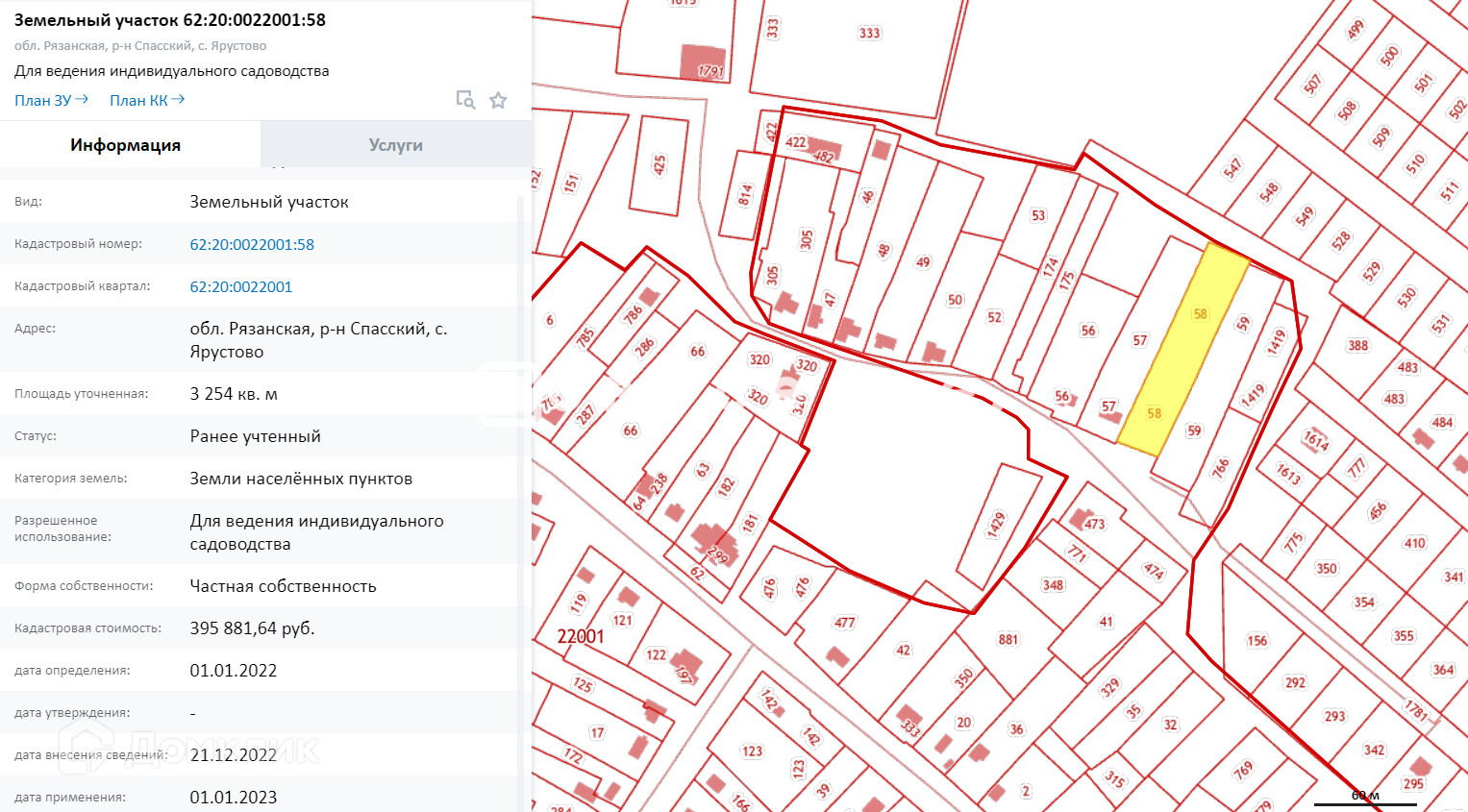Click parcel 46 on the map

point(868,197)
